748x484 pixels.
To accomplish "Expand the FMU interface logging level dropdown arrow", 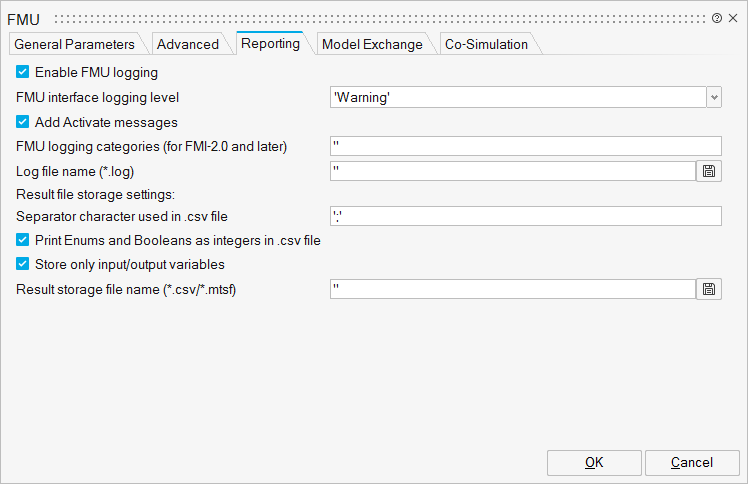I will tap(714, 97).
